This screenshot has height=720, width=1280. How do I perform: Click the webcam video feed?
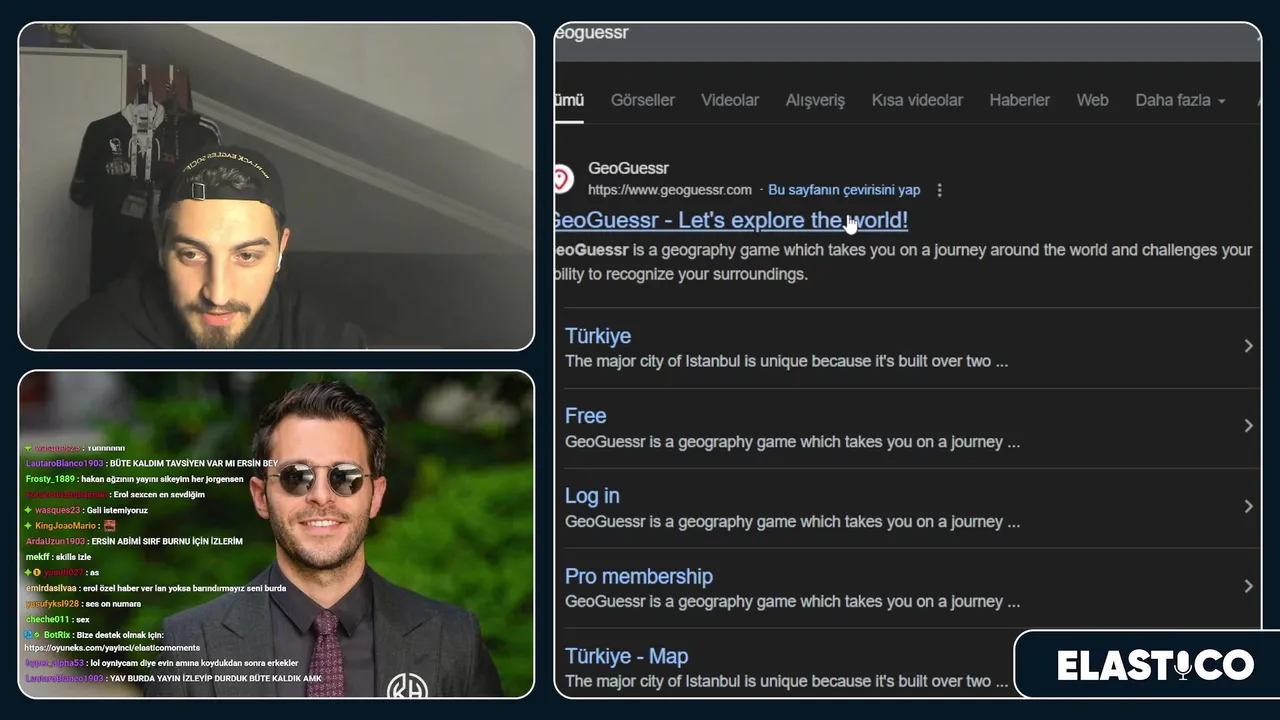click(x=276, y=186)
